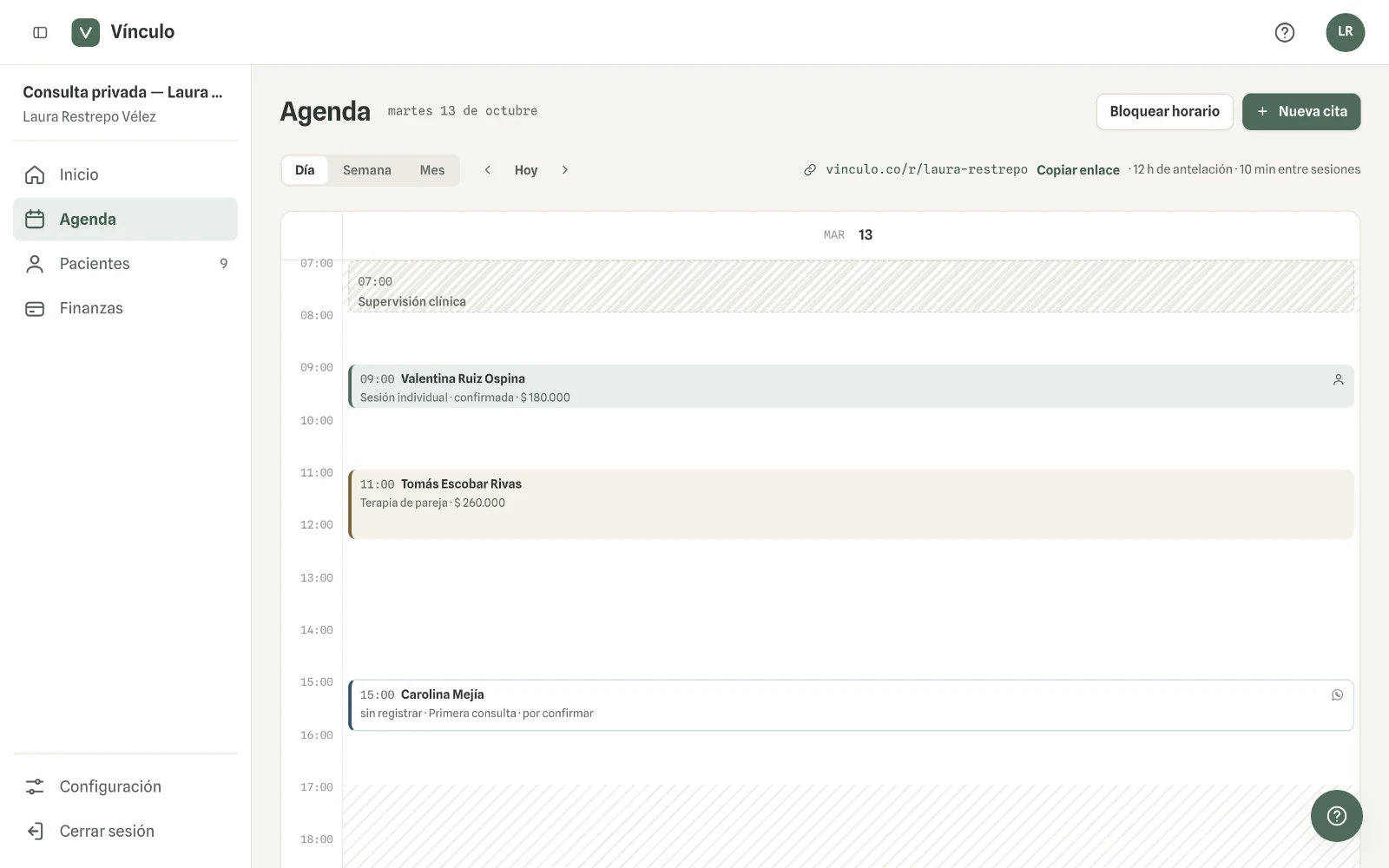Image resolution: width=1389 pixels, height=868 pixels.
Task: Jump to today with Hoy
Action: click(x=526, y=170)
